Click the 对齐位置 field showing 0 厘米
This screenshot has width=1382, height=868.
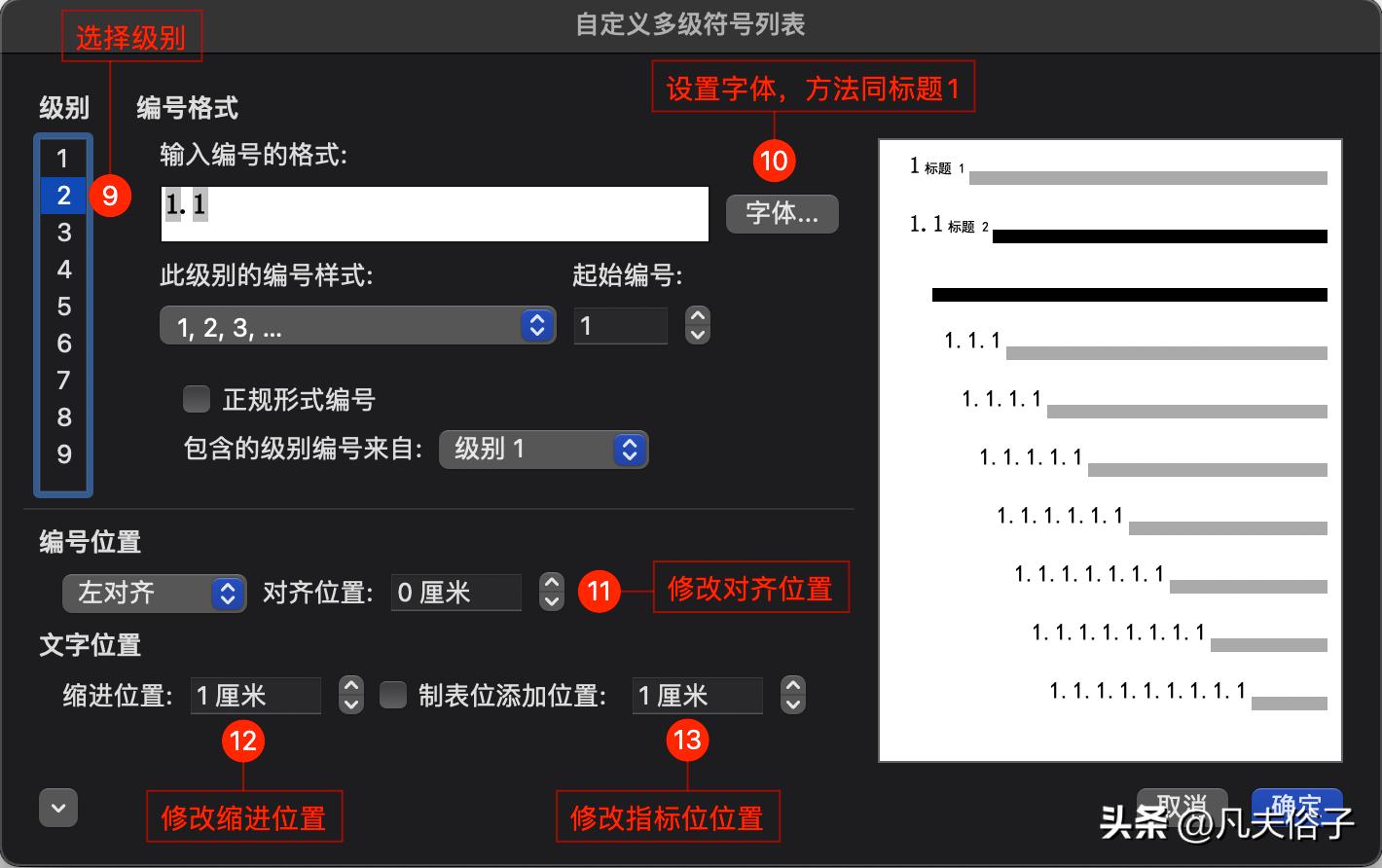pyautogui.click(x=455, y=592)
